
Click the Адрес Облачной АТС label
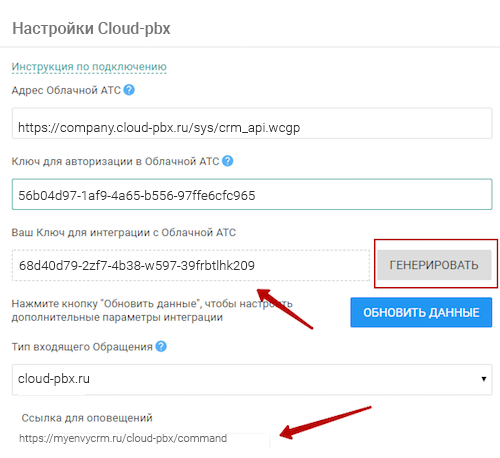tap(66, 90)
